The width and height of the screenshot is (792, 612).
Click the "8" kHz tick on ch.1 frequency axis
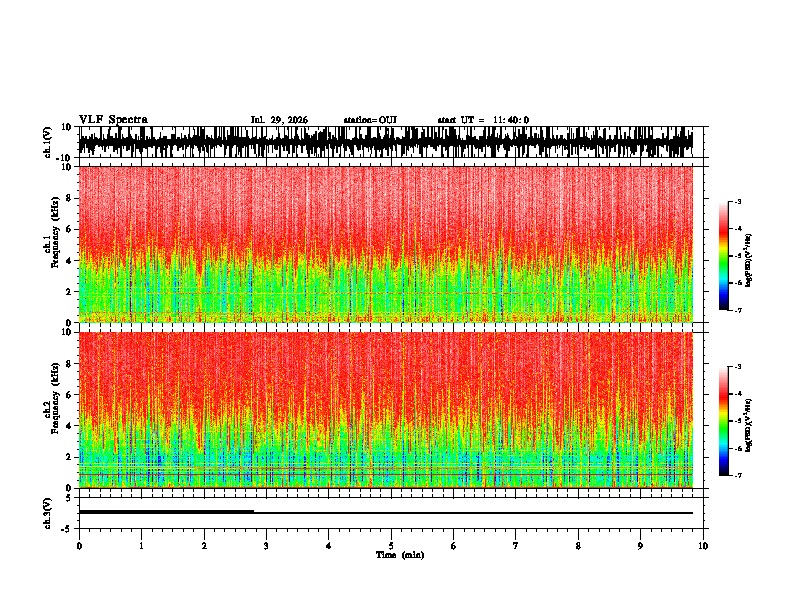click(x=70, y=198)
